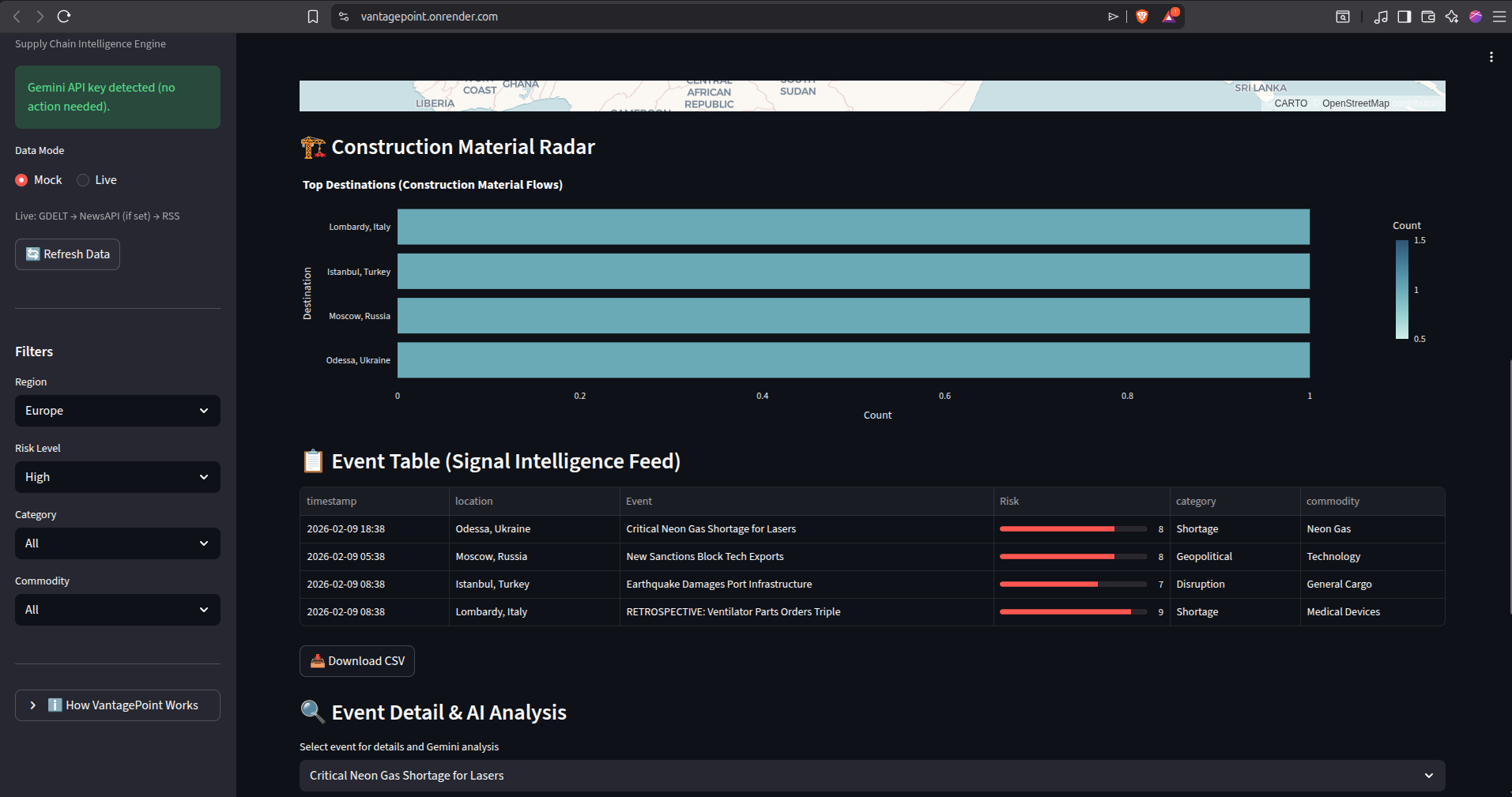
Task: Sort table by timestamp column header
Action: tap(375, 502)
